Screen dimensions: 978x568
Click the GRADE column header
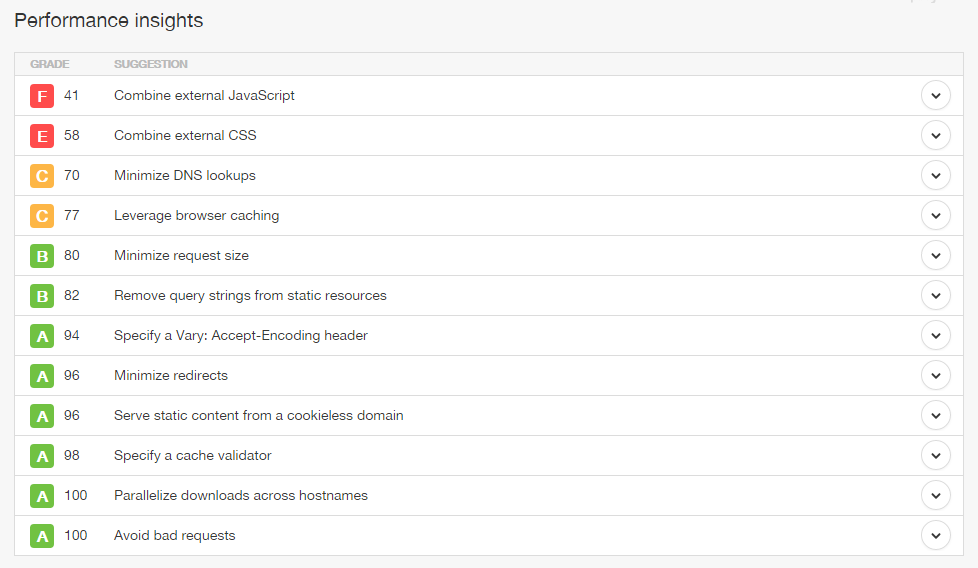[50, 64]
